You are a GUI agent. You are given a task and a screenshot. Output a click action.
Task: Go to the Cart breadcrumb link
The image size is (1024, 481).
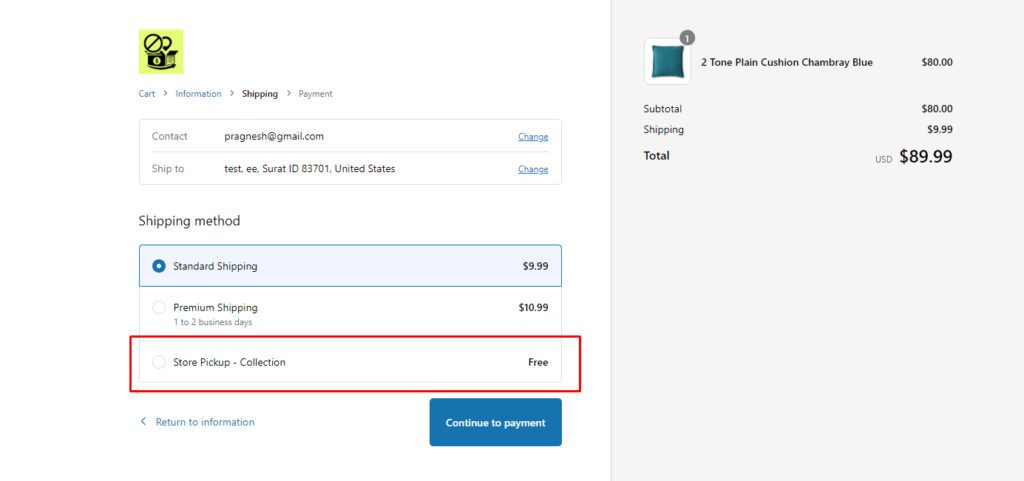click(x=147, y=94)
